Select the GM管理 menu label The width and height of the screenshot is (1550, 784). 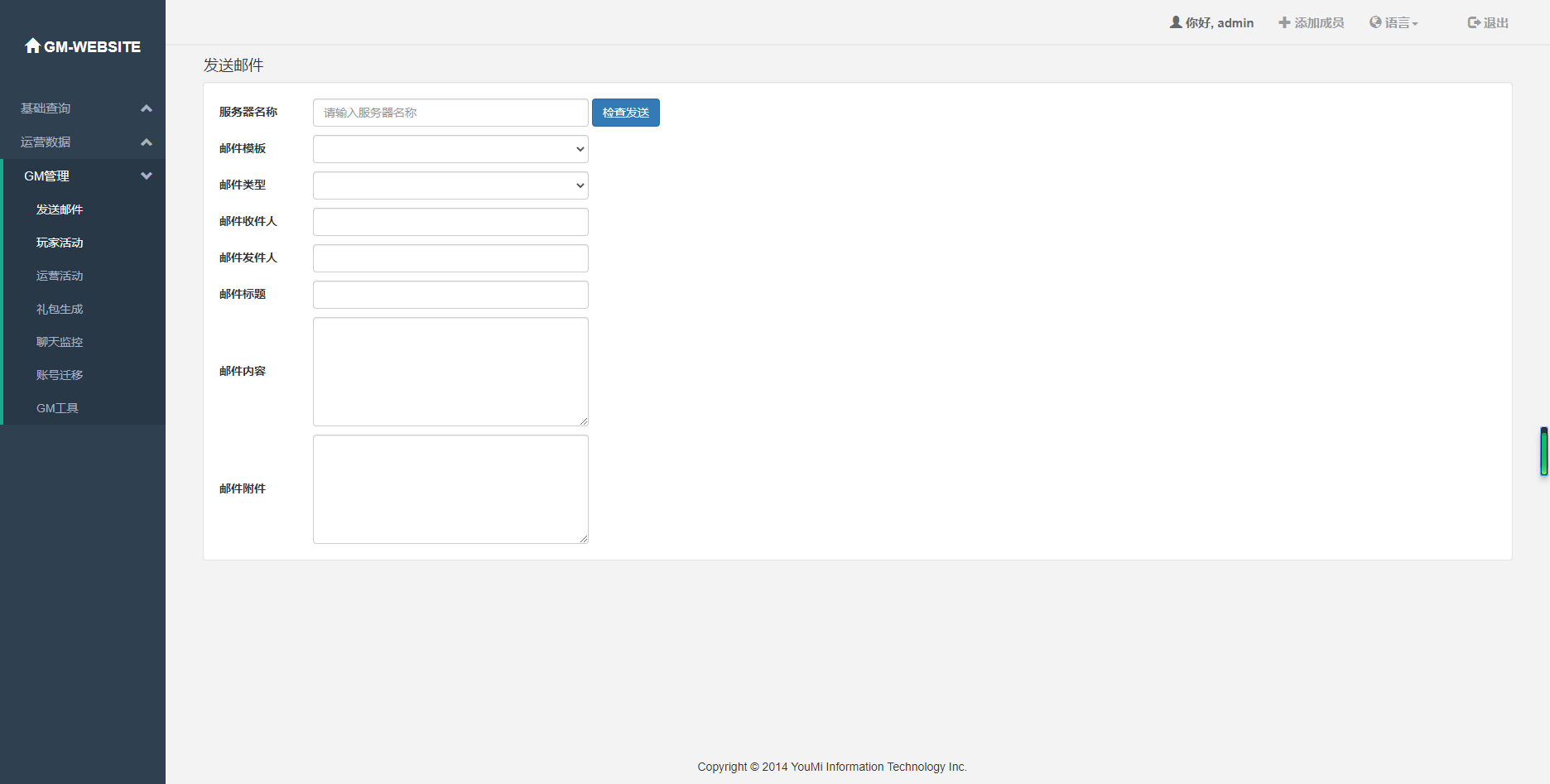(x=46, y=176)
